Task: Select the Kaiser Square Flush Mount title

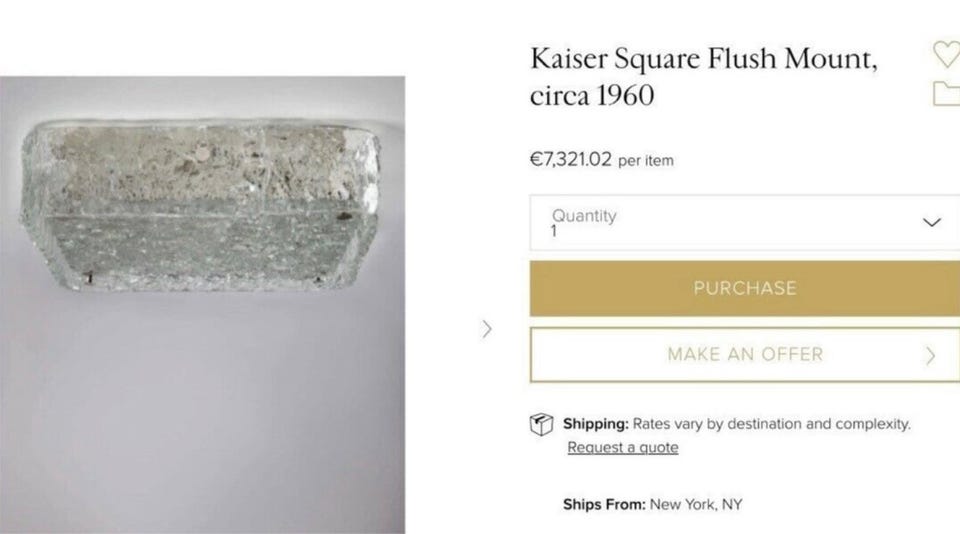Action: (x=704, y=59)
